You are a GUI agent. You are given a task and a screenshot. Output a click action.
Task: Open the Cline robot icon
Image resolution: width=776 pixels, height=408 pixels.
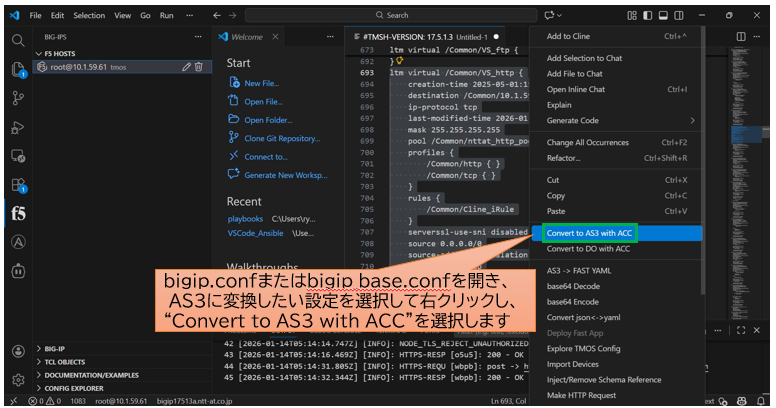point(18,271)
